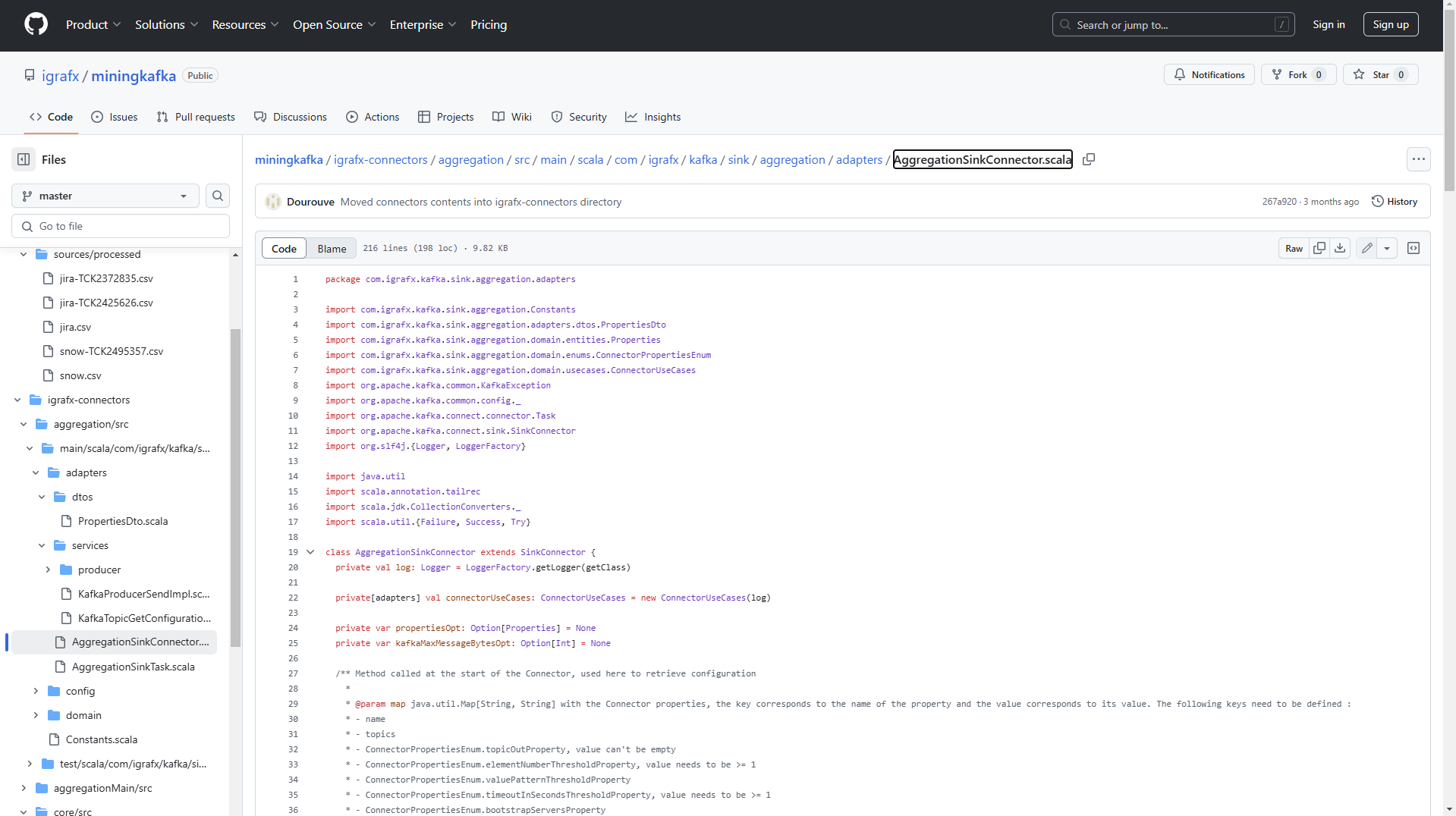Open the Product menu
Viewport: 1456px width, 816px height.
click(x=93, y=24)
